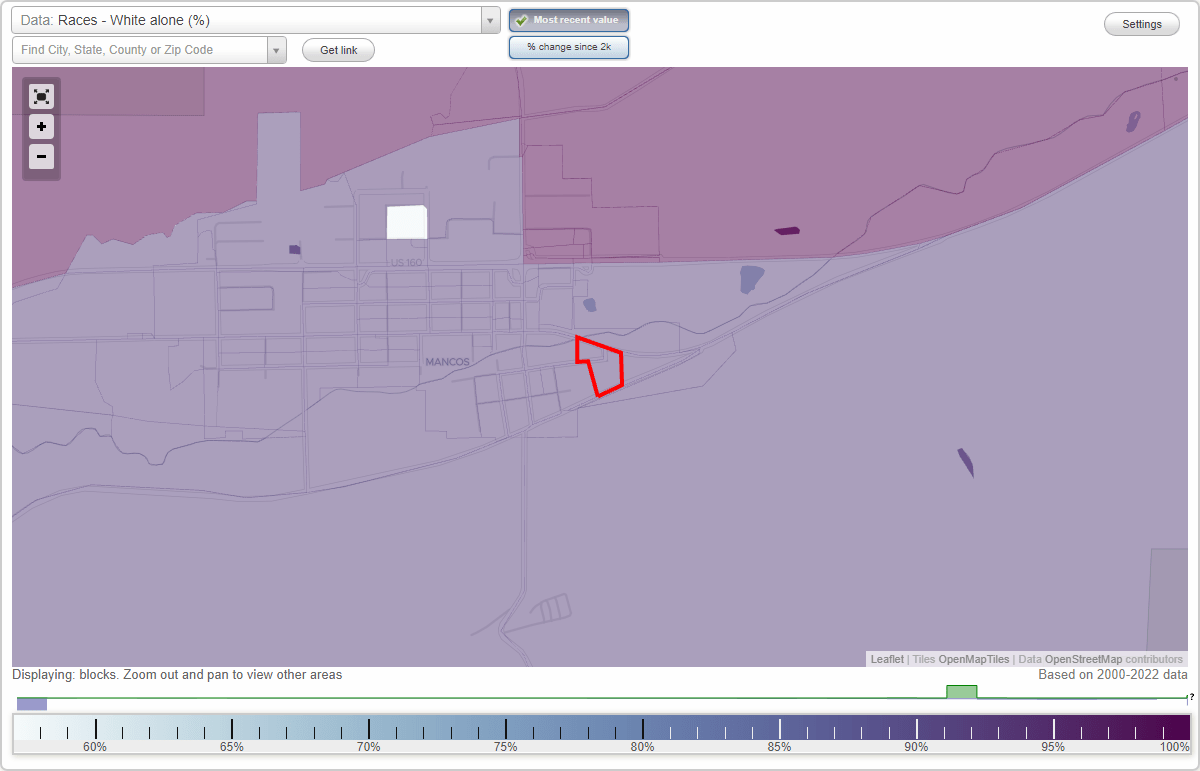Click the Get link button

pos(338,50)
